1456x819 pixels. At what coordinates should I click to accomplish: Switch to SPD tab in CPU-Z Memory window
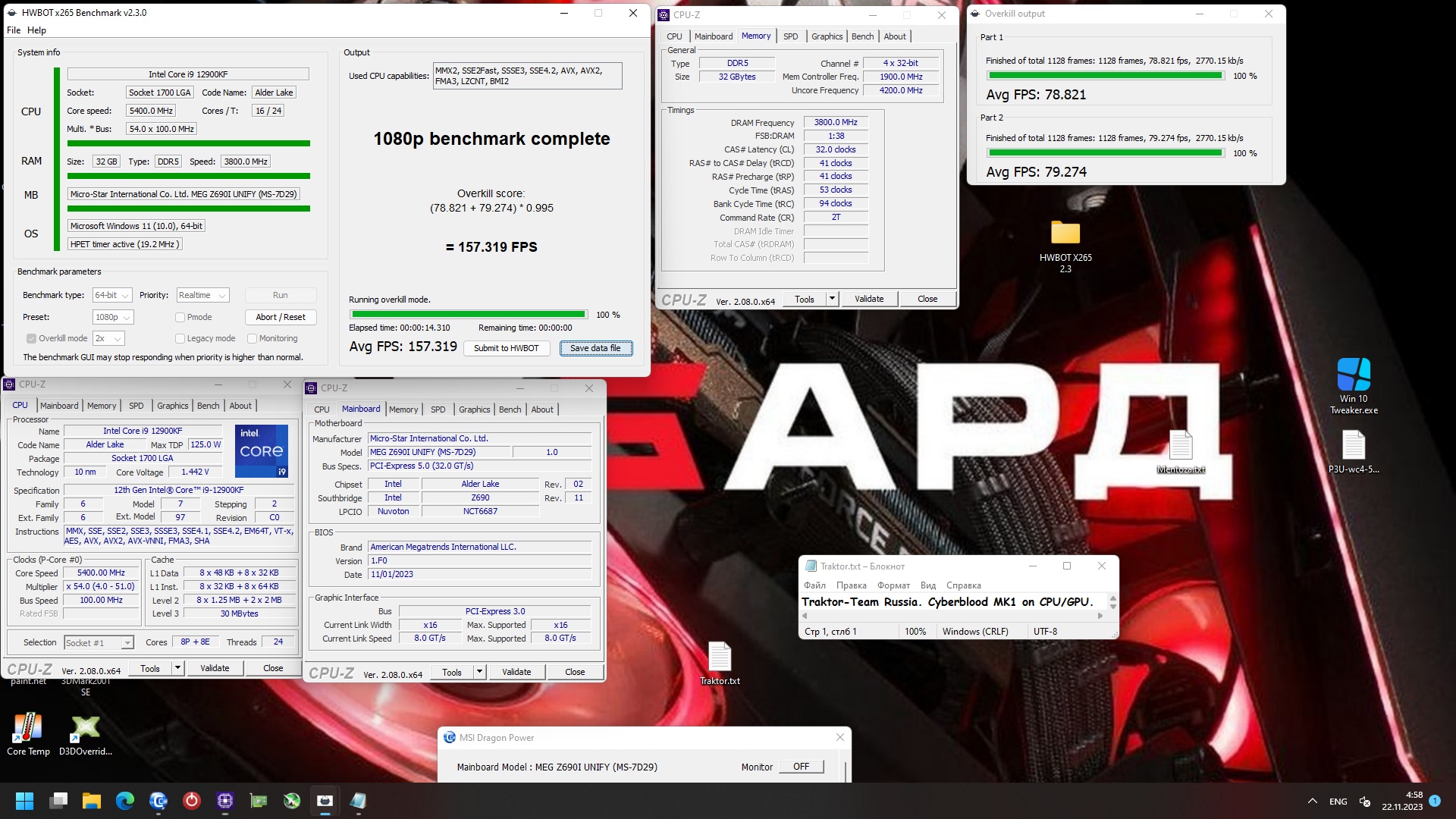[x=791, y=36]
